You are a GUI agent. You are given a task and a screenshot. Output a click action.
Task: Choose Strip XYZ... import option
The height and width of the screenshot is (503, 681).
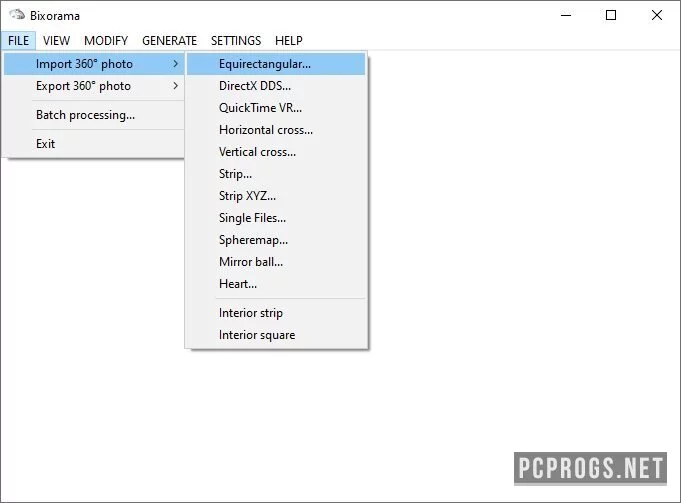coord(276,196)
